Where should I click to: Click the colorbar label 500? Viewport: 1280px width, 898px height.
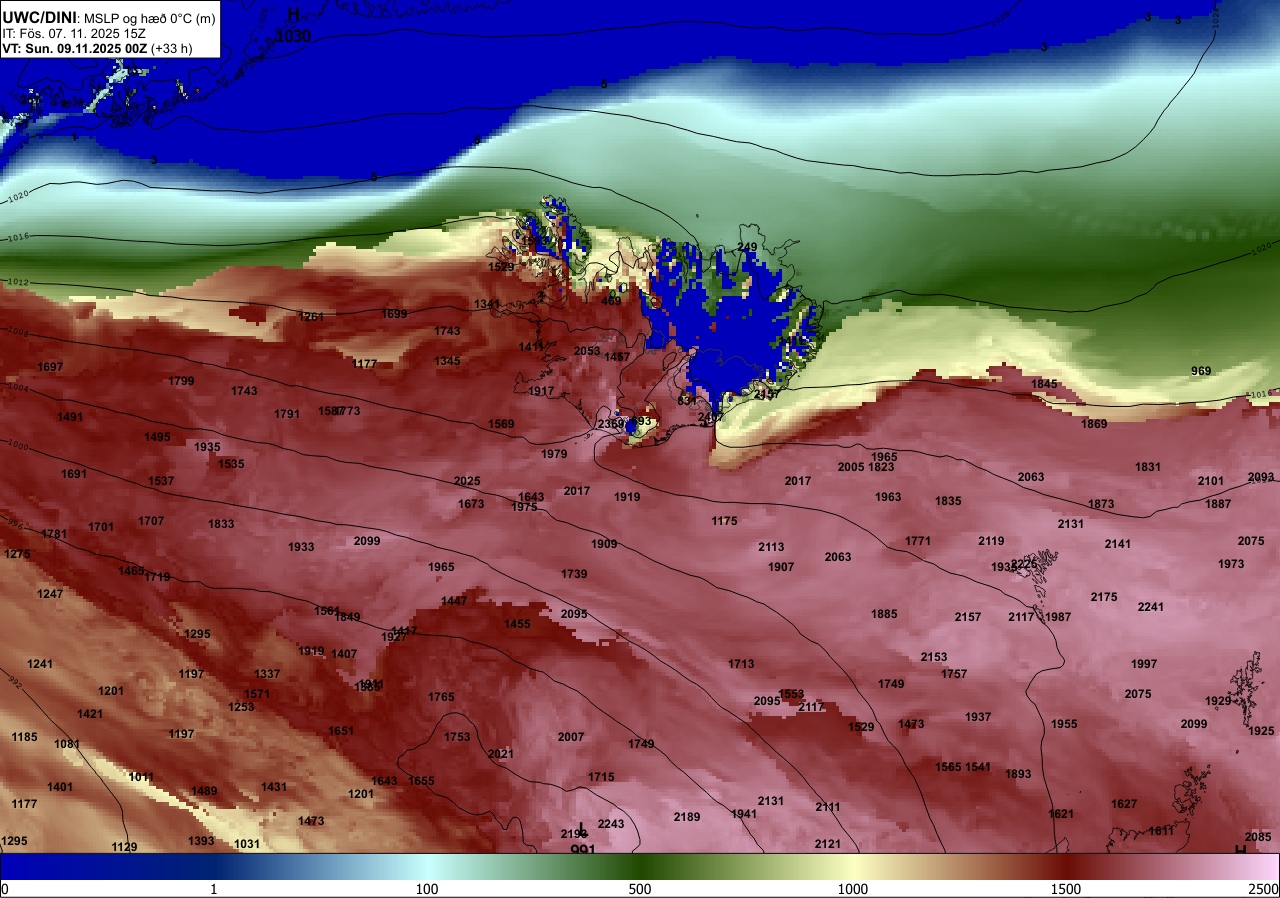click(640, 890)
